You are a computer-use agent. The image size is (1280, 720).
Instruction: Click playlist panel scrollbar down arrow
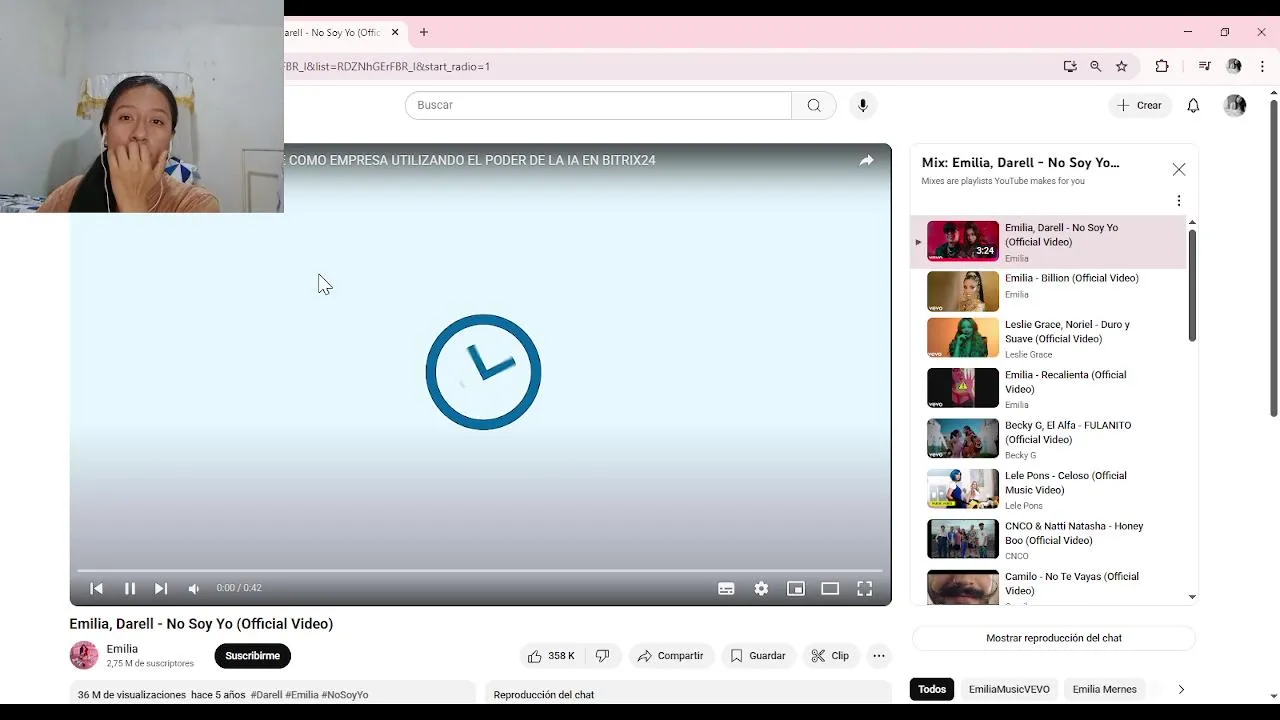pyautogui.click(x=1192, y=597)
